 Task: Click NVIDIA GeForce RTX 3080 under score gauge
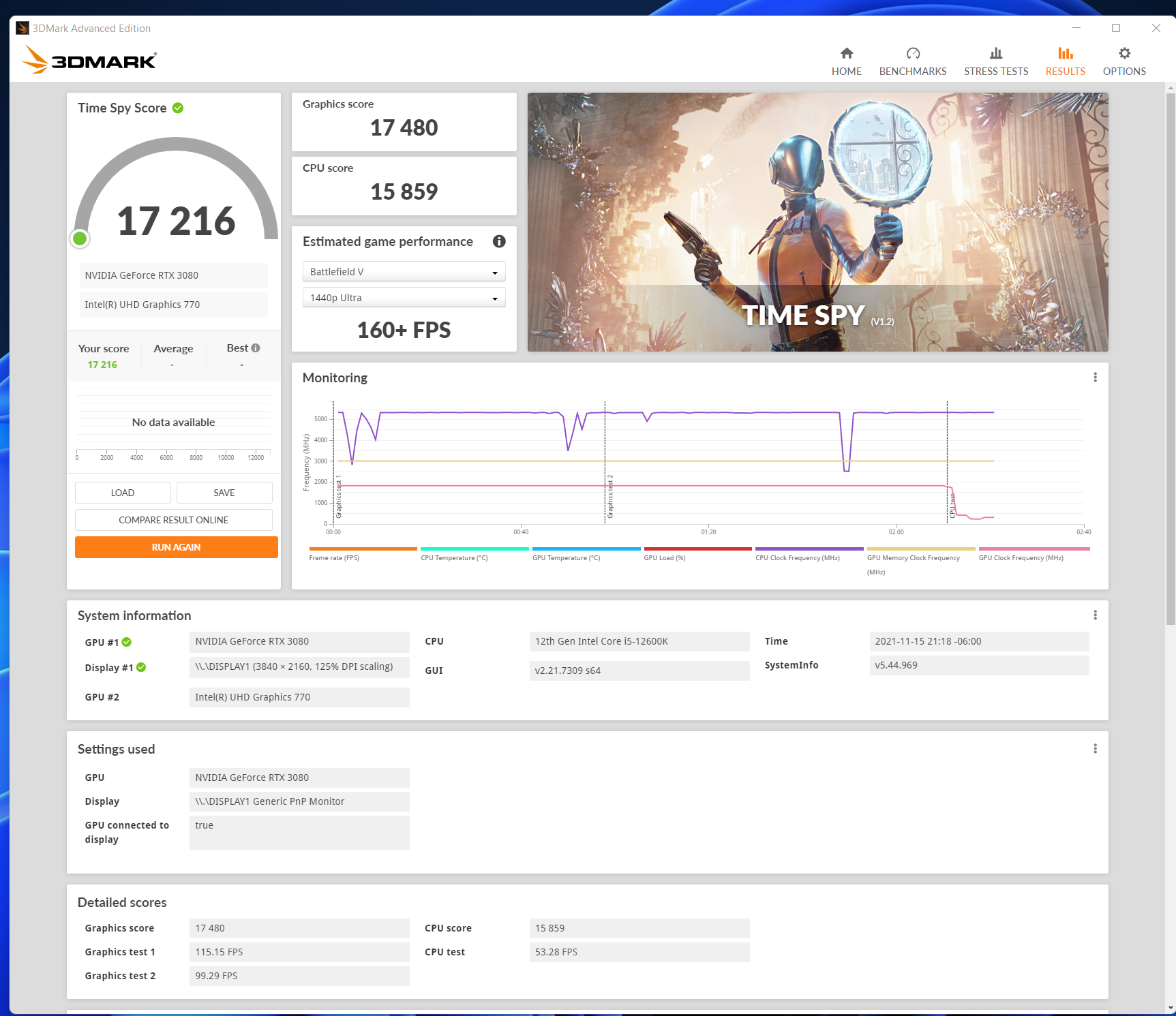174,275
